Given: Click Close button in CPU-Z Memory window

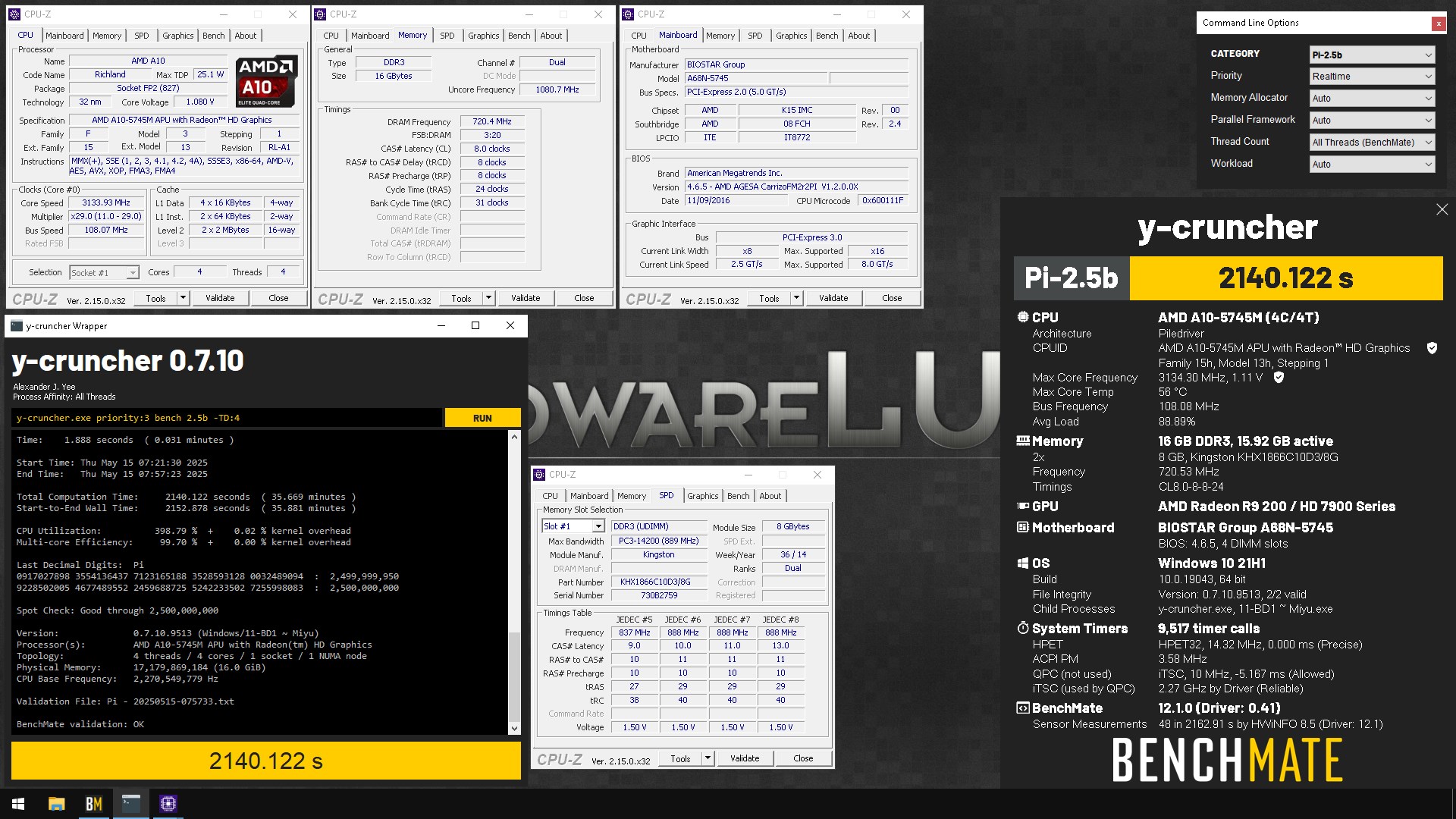Looking at the screenshot, I should [584, 298].
